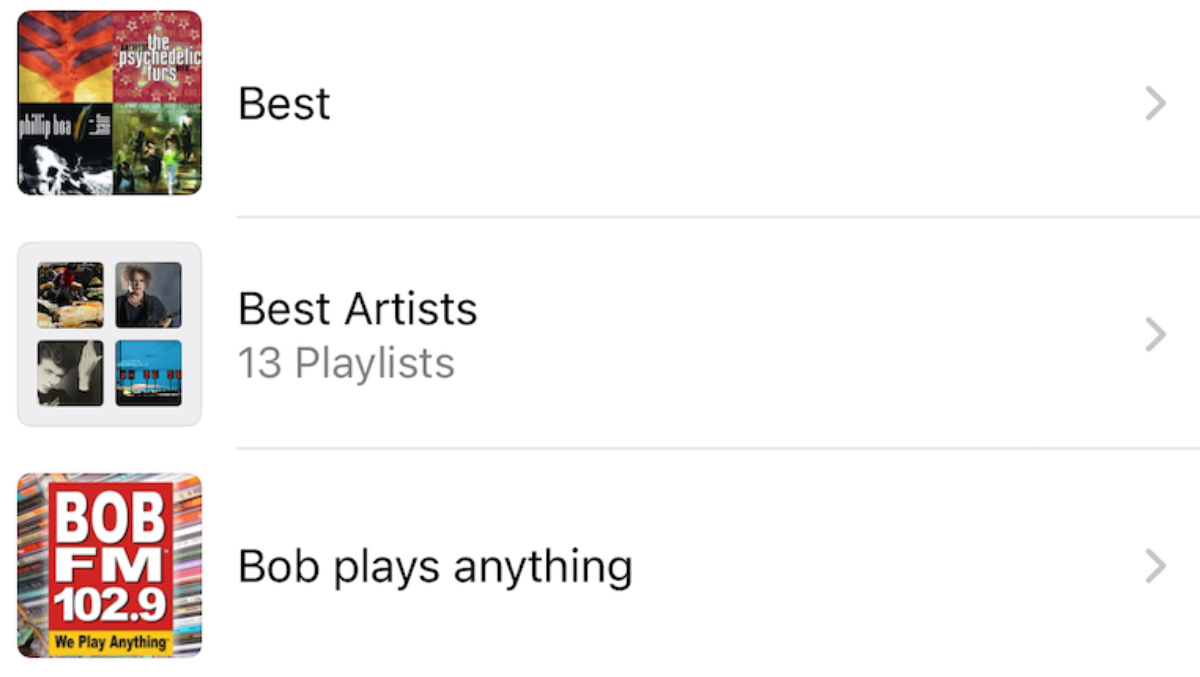Click the green band photo cover
Viewport: 1200px width, 677px height.
pos(157,148)
